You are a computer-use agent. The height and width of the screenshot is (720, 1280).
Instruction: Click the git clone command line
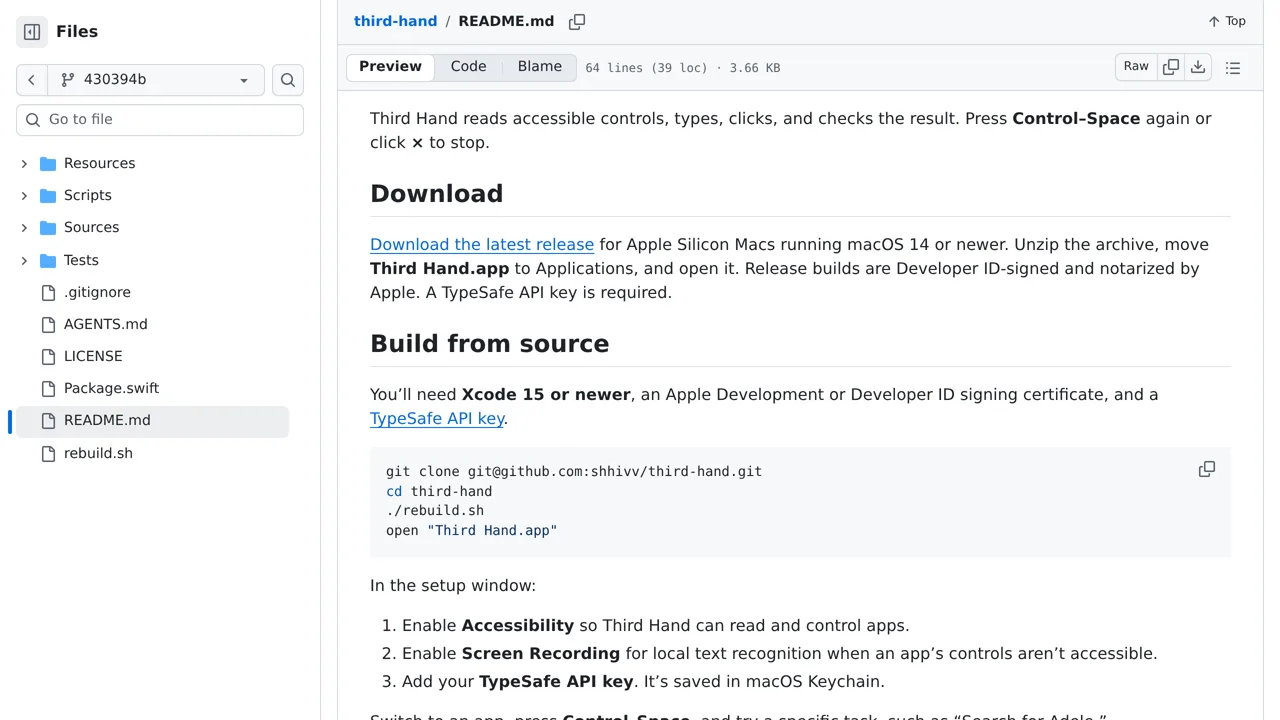pos(574,472)
